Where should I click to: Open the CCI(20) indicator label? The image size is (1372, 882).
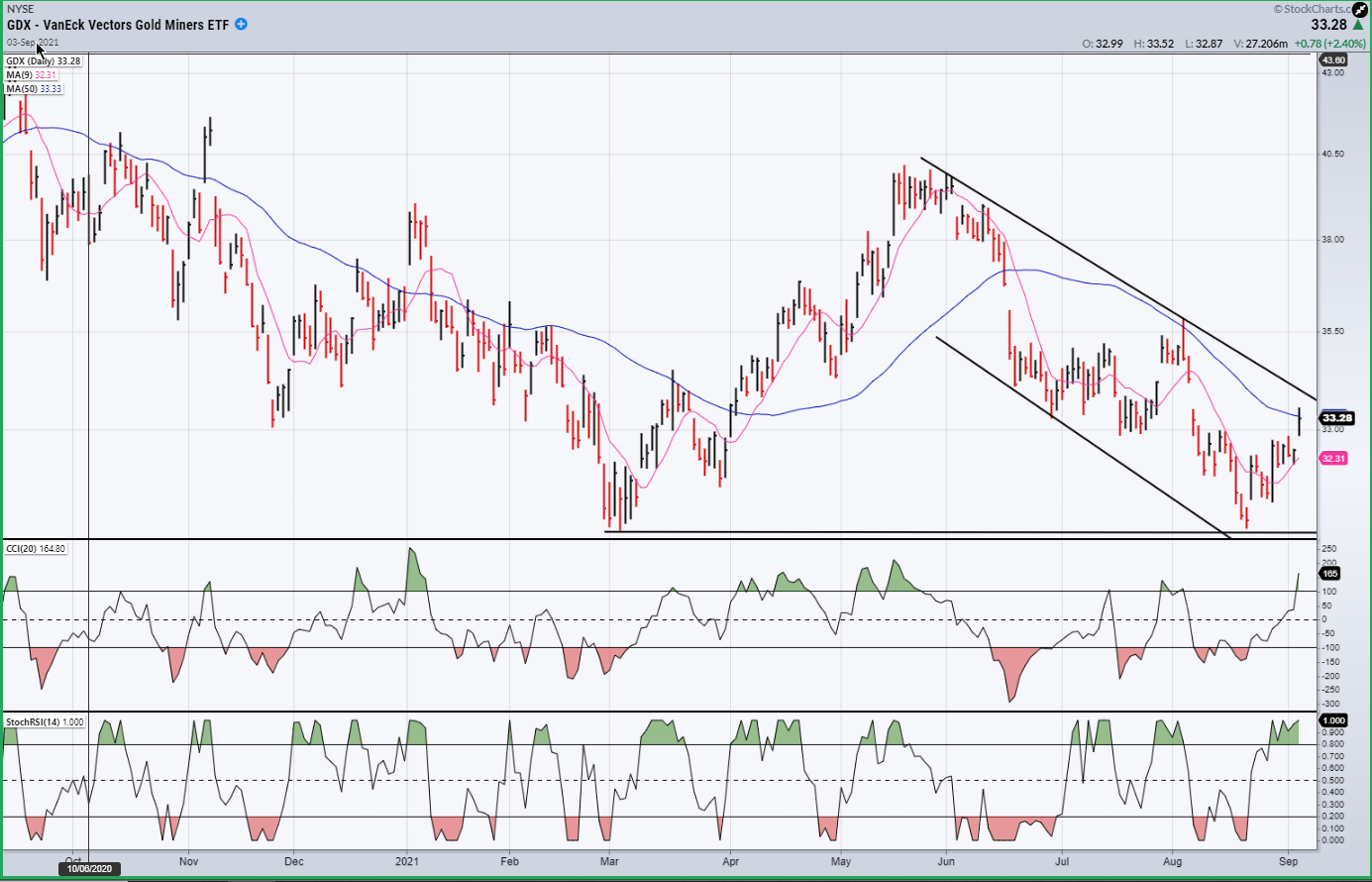pyautogui.click(x=36, y=549)
